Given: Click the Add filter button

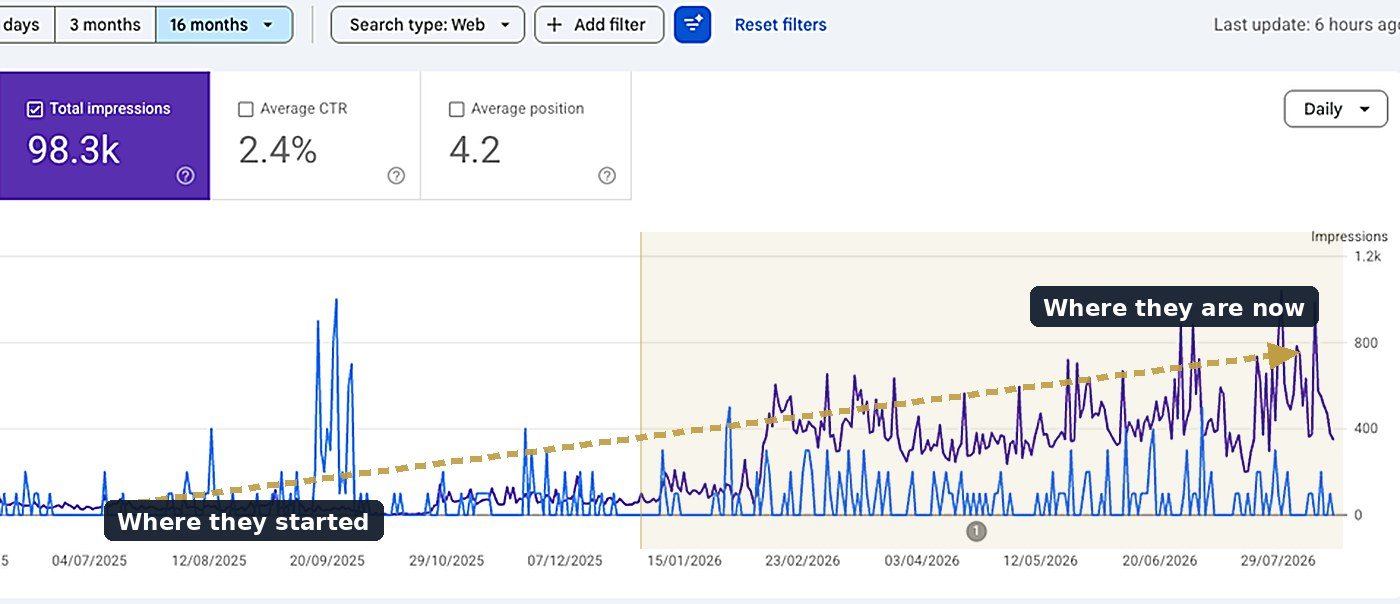Looking at the screenshot, I should coord(599,25).
